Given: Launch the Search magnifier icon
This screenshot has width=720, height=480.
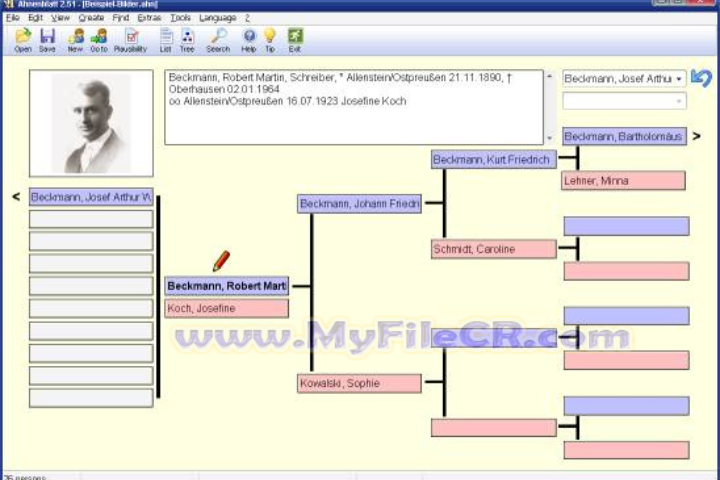Looking at the screenshot, I should point(218,40).
